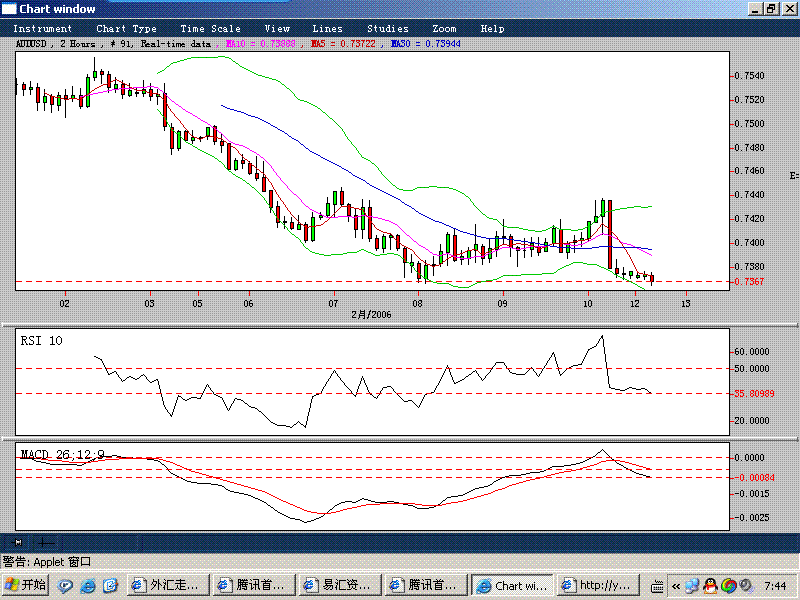Image resolution: width=800 pixels, height=600 pixels.
Task: Click the -0.0025 MACD axis label
Action: pos(752,518)
